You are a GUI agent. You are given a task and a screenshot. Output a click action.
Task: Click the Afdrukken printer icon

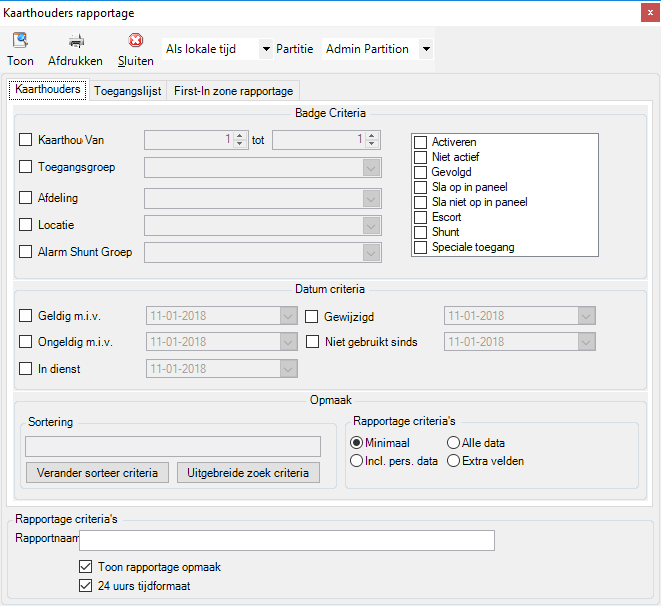(x=76, y=41)
